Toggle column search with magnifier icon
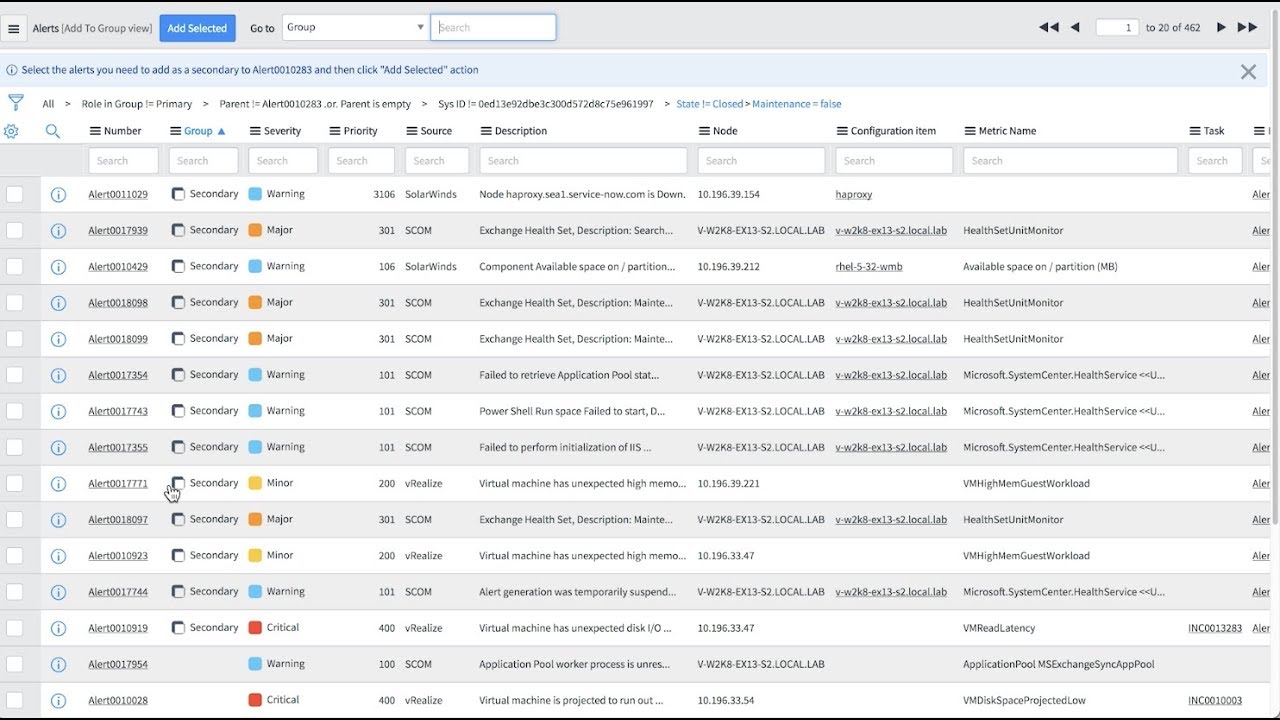The width and height of the screenshot is (1280, 720). [x=53, y=131]
